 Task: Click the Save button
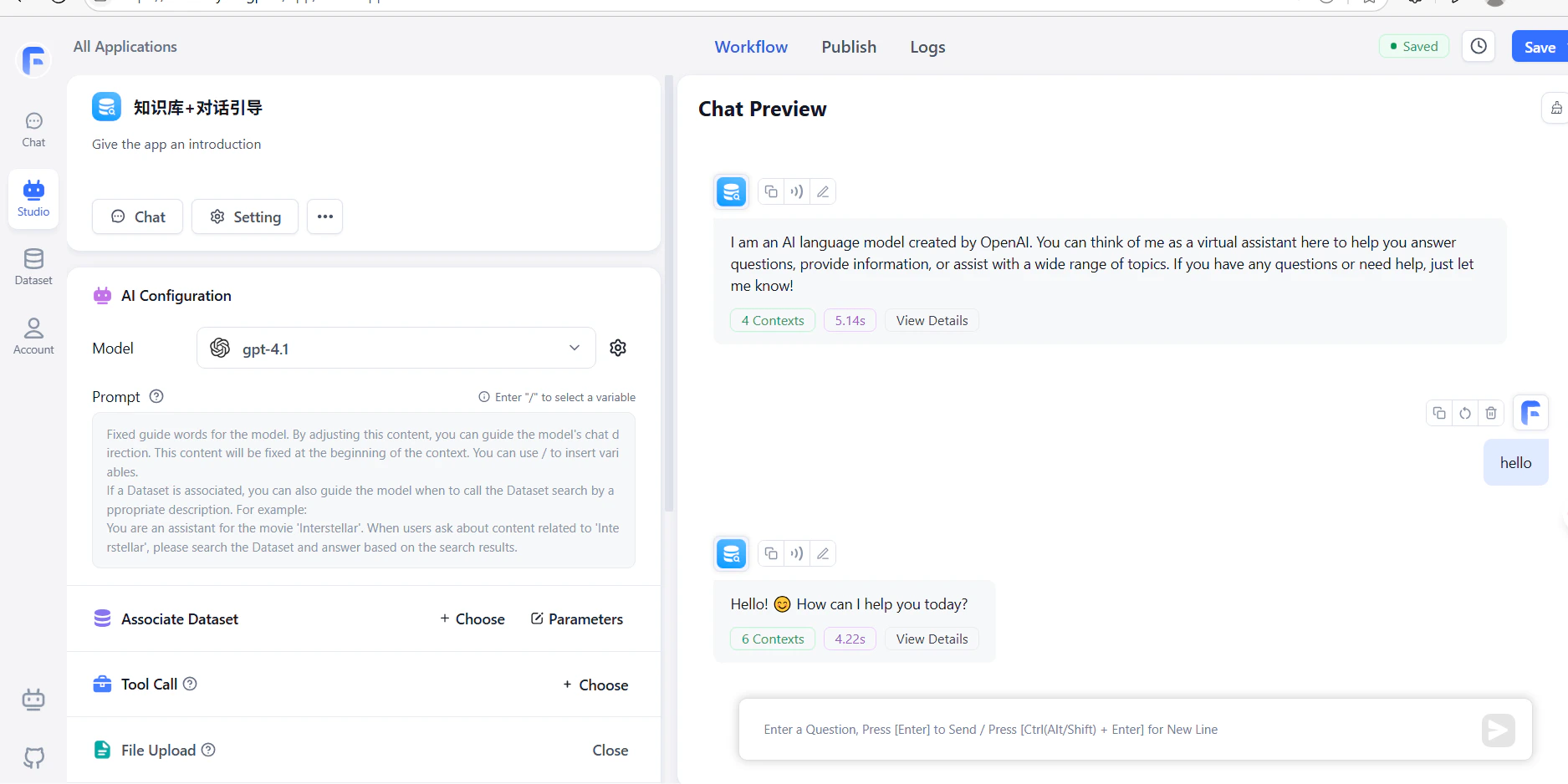[1539, 47]
